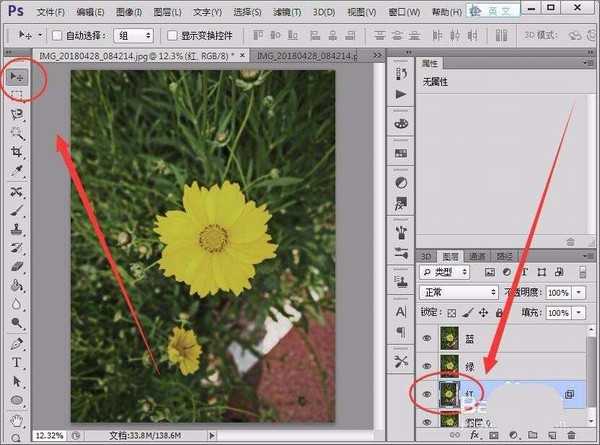Enable the 自动选择 checkbox
This screenshot has width=600, height=445.
(57, 35)
